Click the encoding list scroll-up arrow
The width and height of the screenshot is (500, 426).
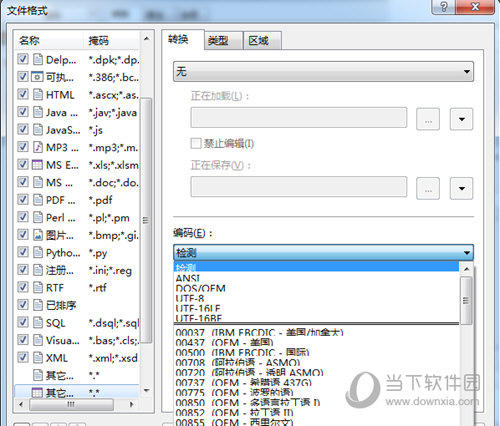[x=467, y=269]
